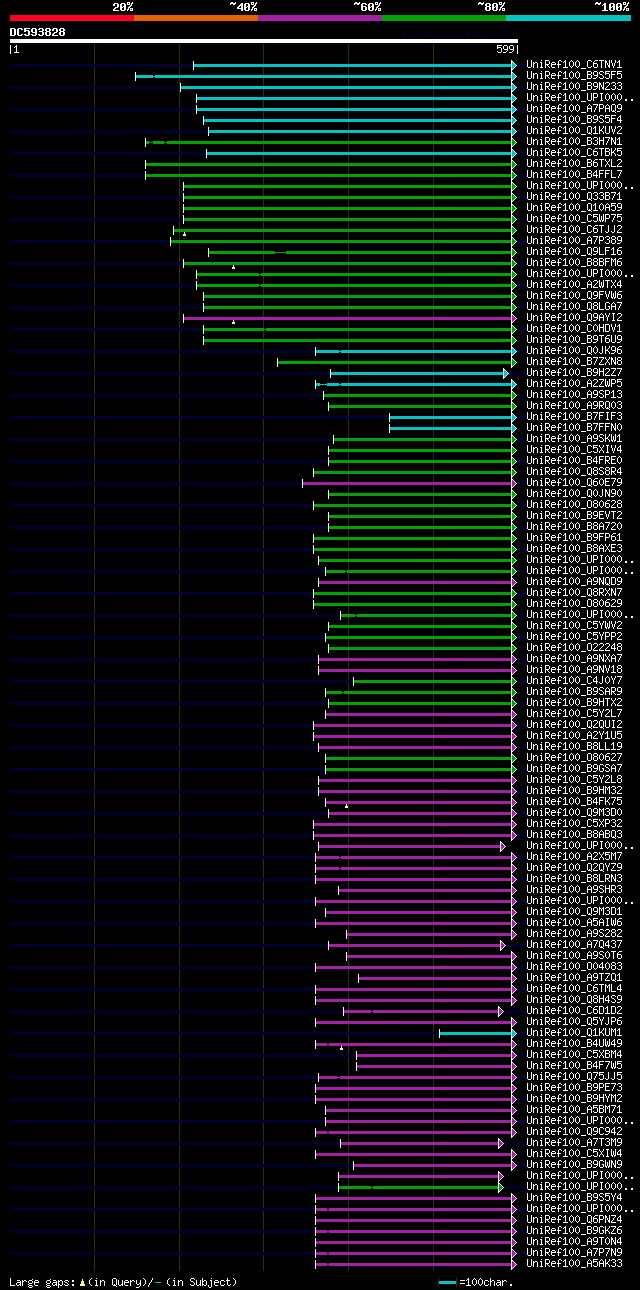Select the UniRef100_B4UW49 label

[574, 1044]
